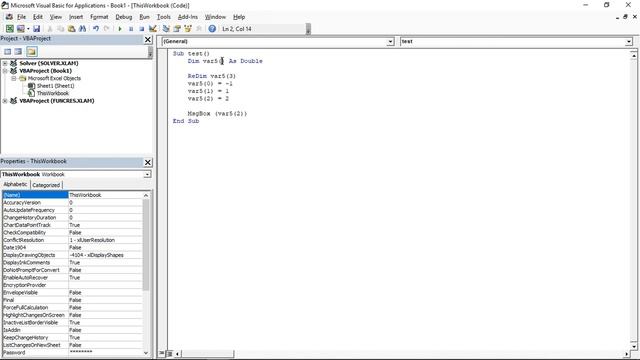The width and height of the screenshot is (640, 360).
Task: Click the ReDim var5(3) code line
Action: (211, 76)
